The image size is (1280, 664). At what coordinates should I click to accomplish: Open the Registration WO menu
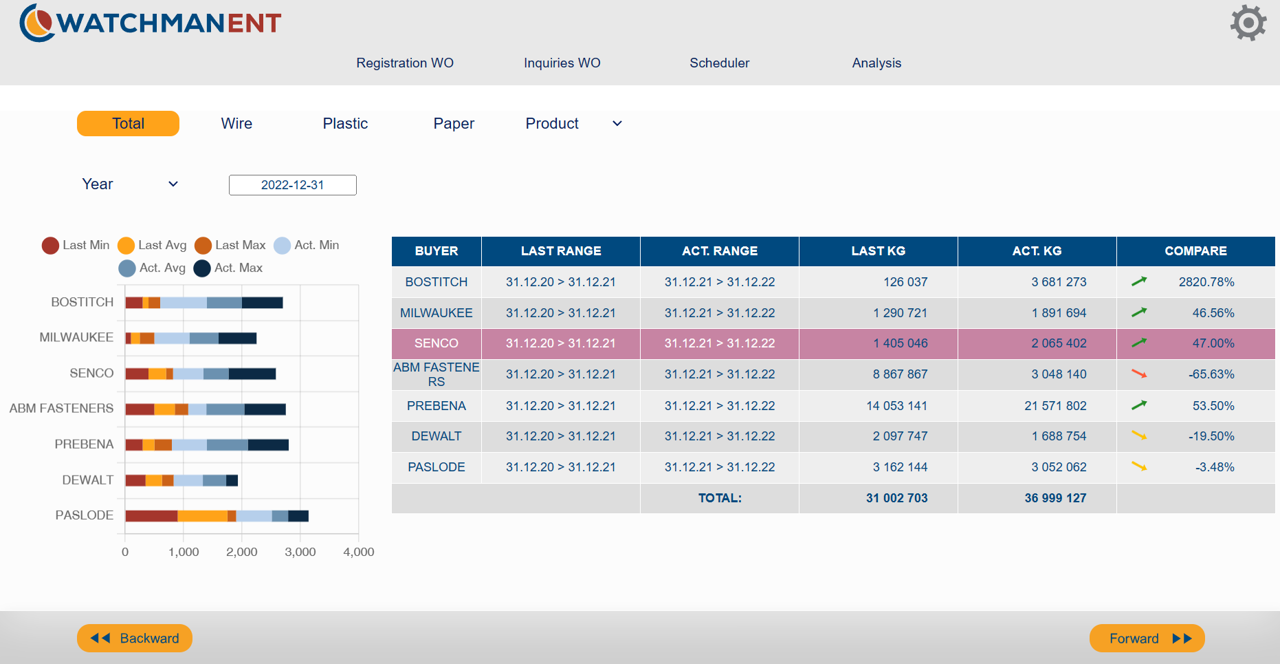coord(405,63)
